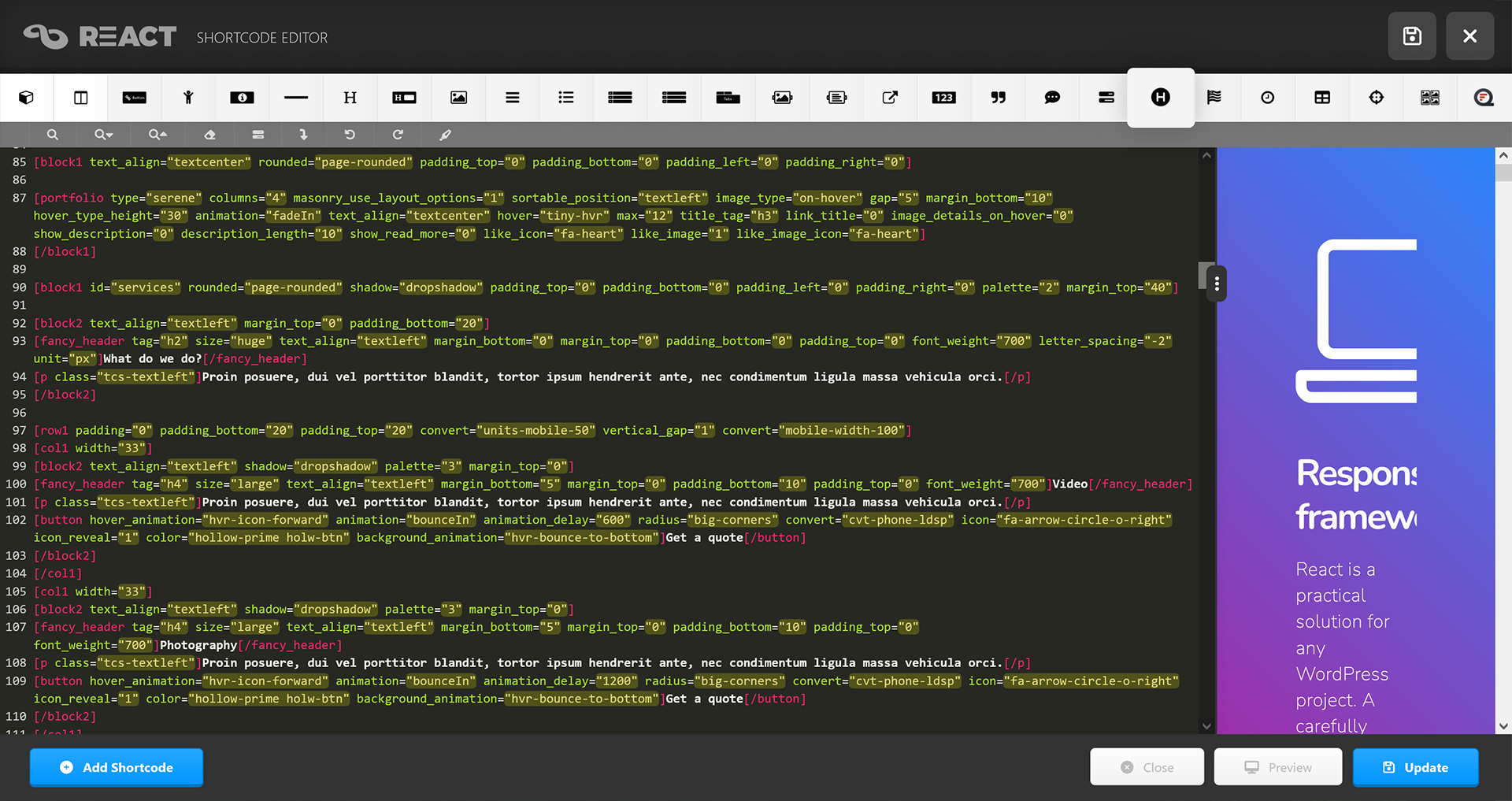Click the heading-with-box shortcode icon
The width and height of the screenshot is (1512, 801).
pos(404,98)
